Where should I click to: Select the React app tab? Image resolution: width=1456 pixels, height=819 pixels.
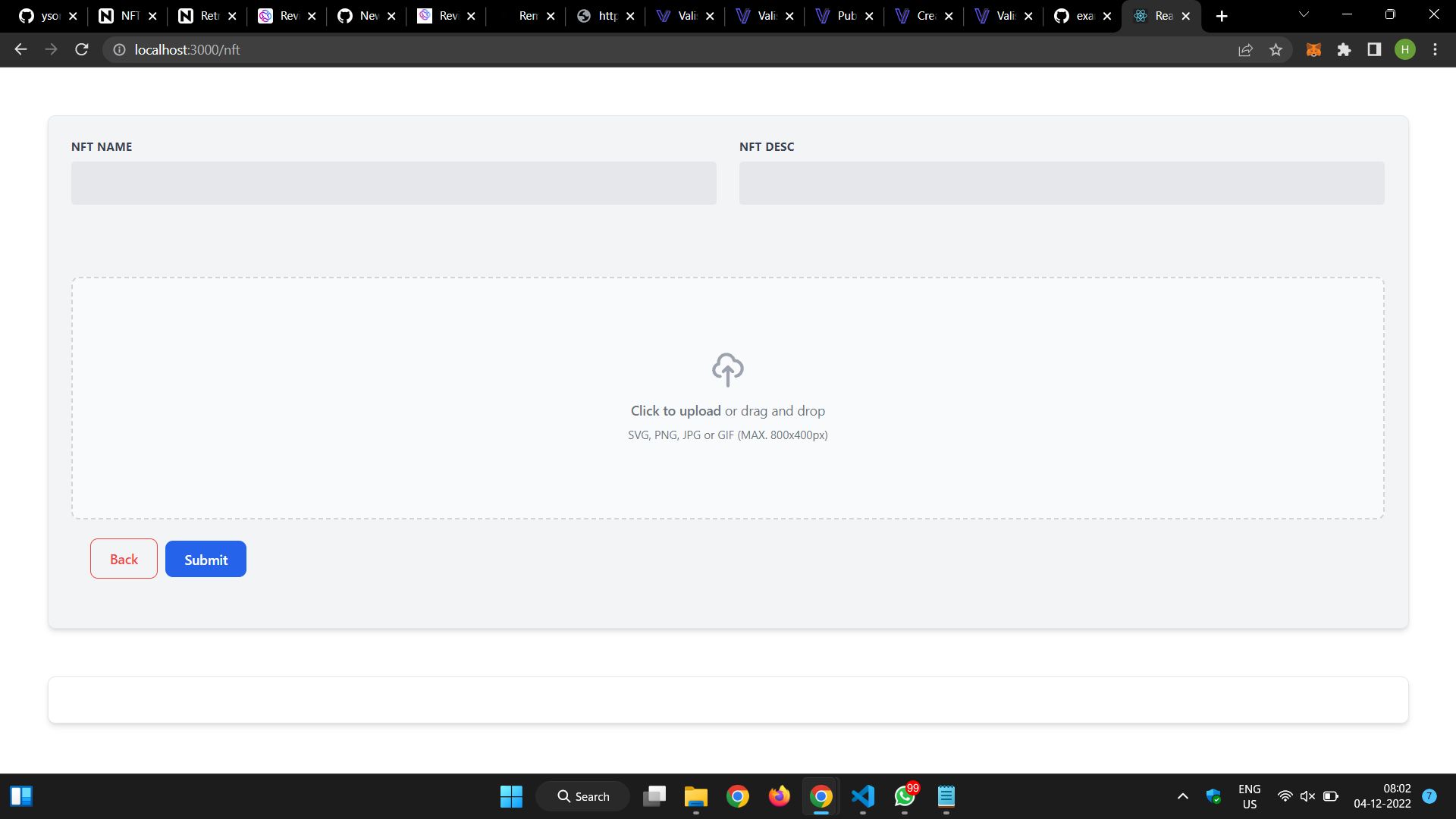tap(1160, 16)
